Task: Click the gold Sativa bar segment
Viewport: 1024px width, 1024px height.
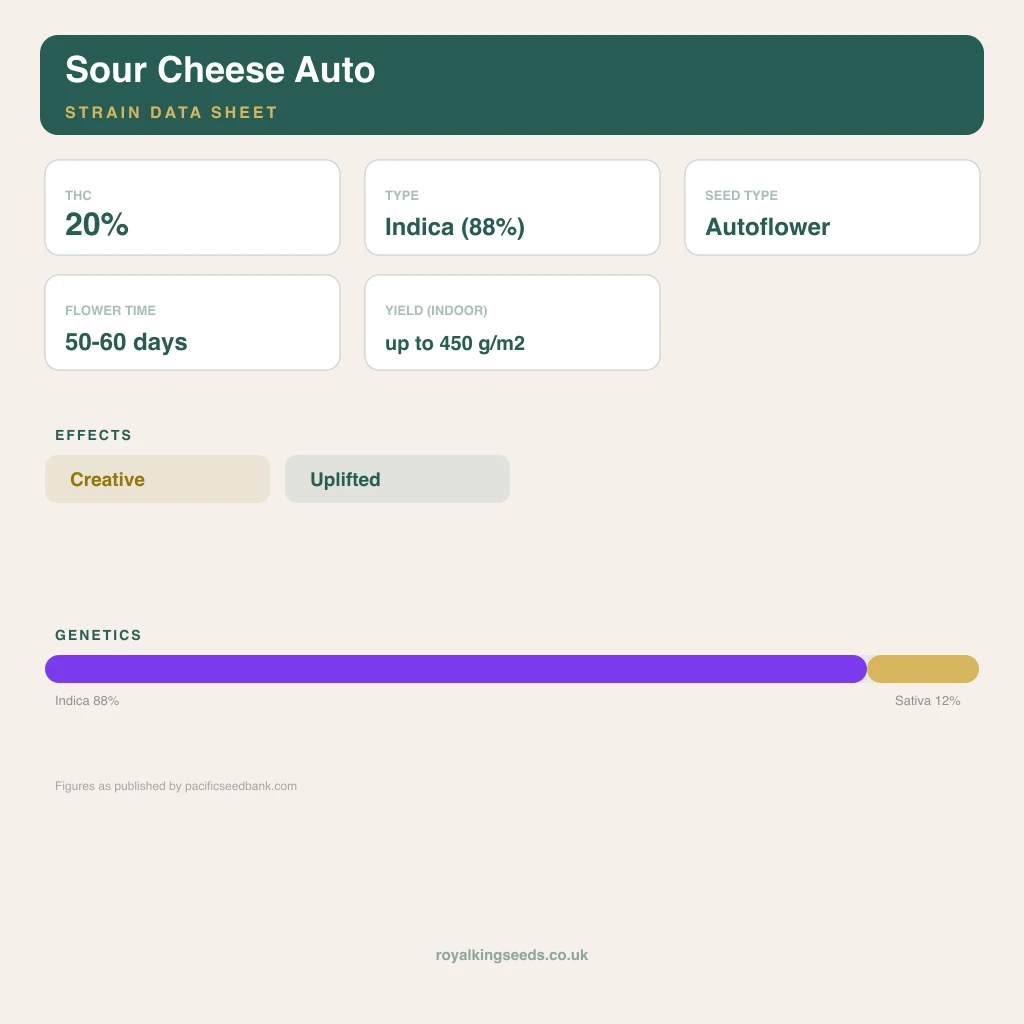Action: [923, 669]
